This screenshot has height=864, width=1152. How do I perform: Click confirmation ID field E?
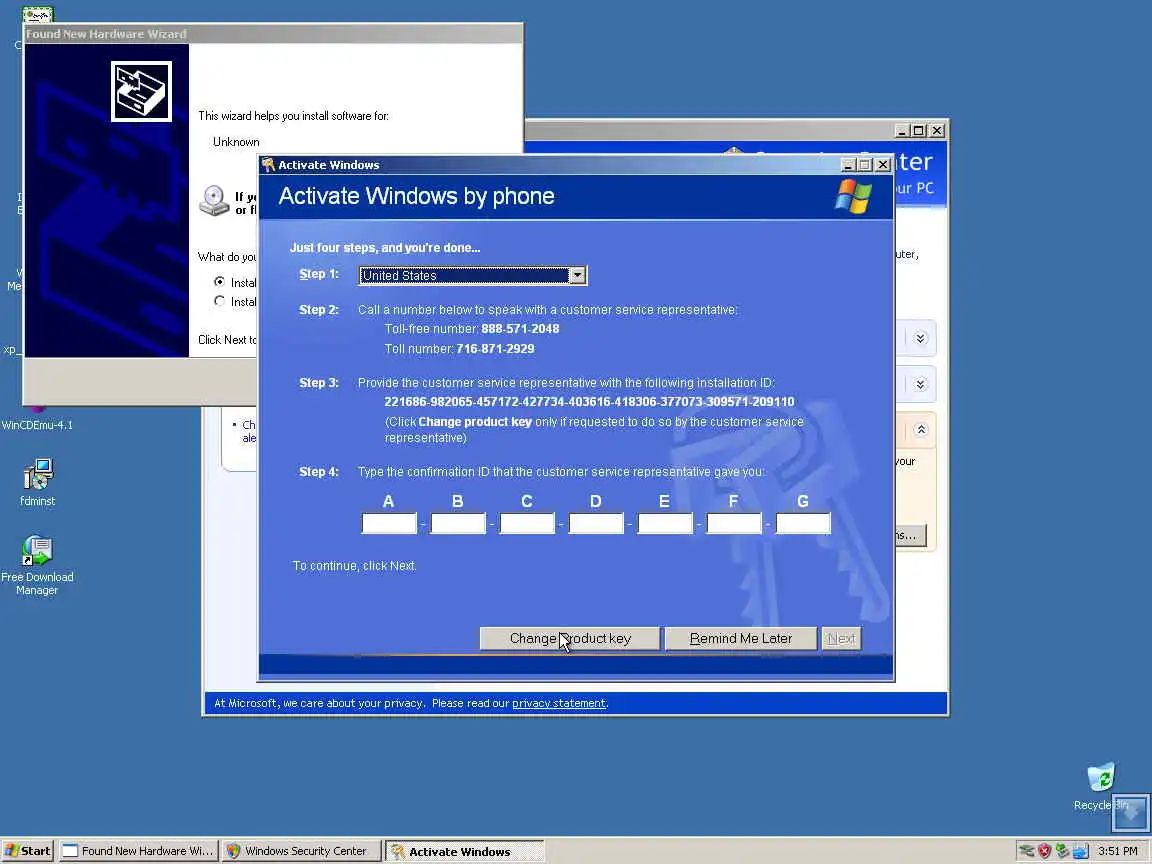(x=665, y=523)
